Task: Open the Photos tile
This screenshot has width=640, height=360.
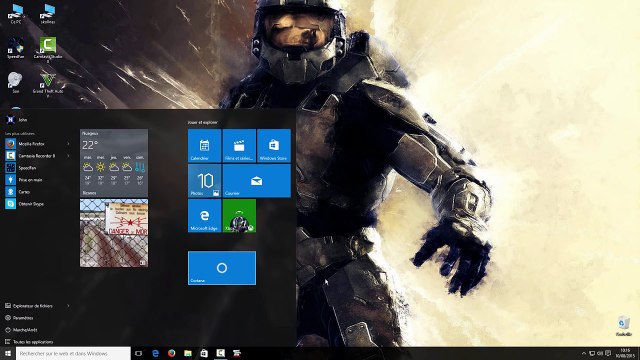Action: (204, 181)
